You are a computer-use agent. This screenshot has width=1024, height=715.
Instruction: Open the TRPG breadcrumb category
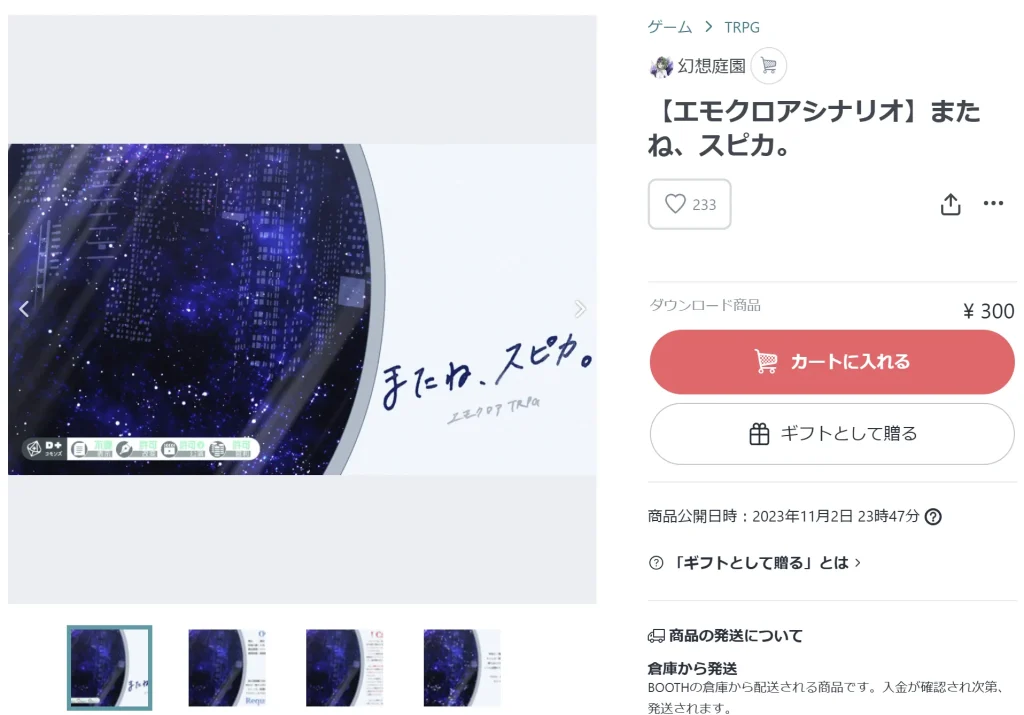[742, 27]
